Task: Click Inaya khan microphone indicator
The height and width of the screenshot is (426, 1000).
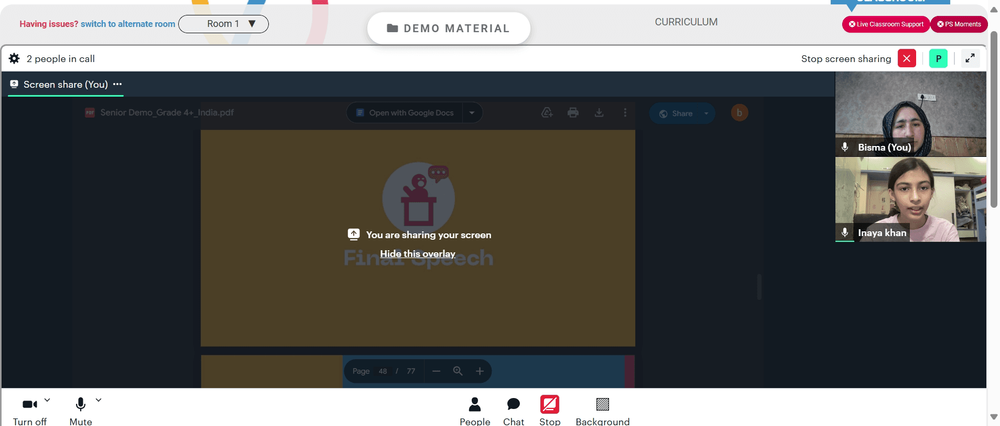Action: (845, 233)
